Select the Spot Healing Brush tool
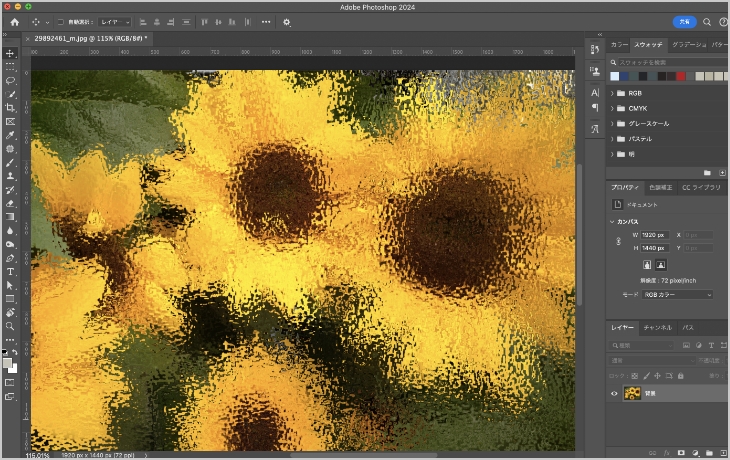730x460 pixels. (x=10, y=149)
